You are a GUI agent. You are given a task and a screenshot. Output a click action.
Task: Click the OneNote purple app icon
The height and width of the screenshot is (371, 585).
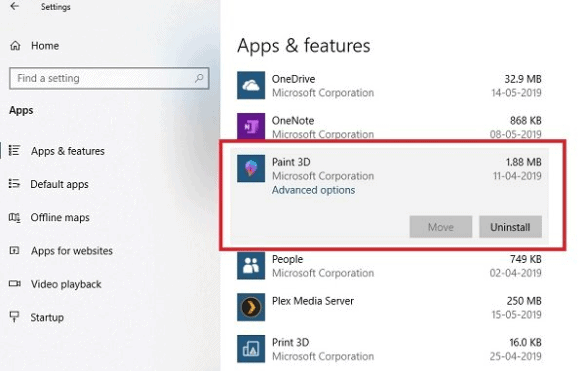coord(251,126)
